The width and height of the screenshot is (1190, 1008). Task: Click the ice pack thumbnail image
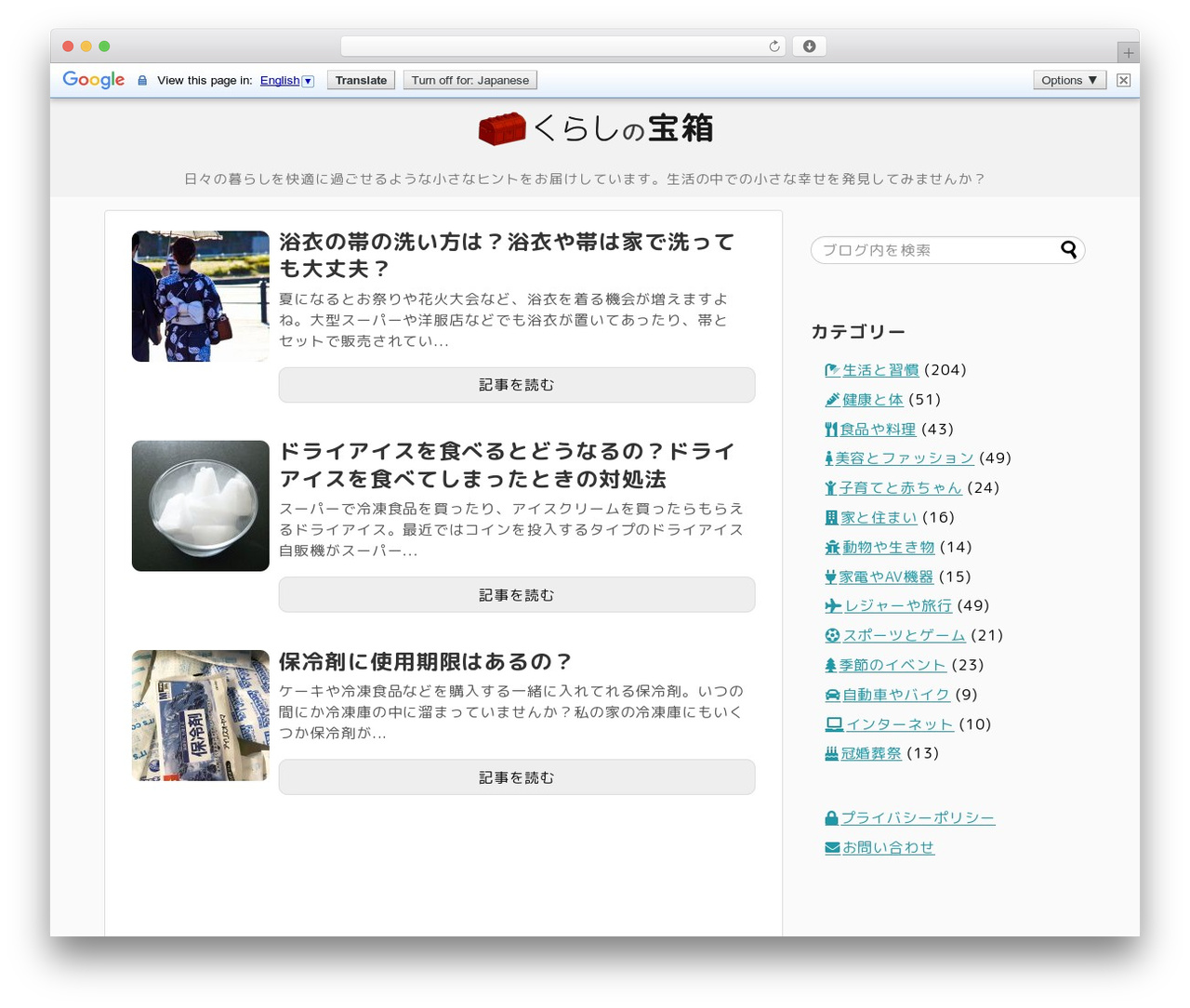(x=201, y=716)
